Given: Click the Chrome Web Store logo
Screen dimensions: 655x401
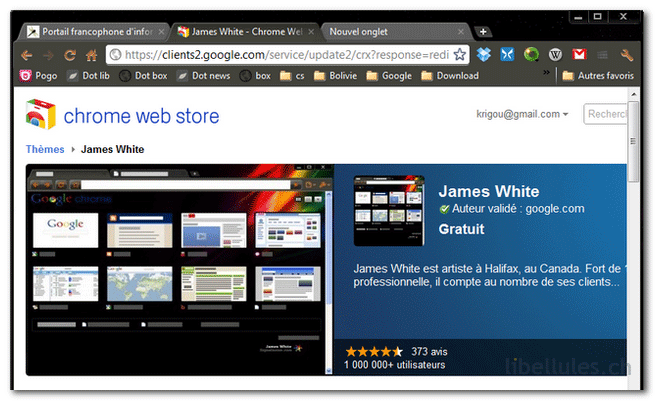Looking at the screenshot, I should [41, 114].
